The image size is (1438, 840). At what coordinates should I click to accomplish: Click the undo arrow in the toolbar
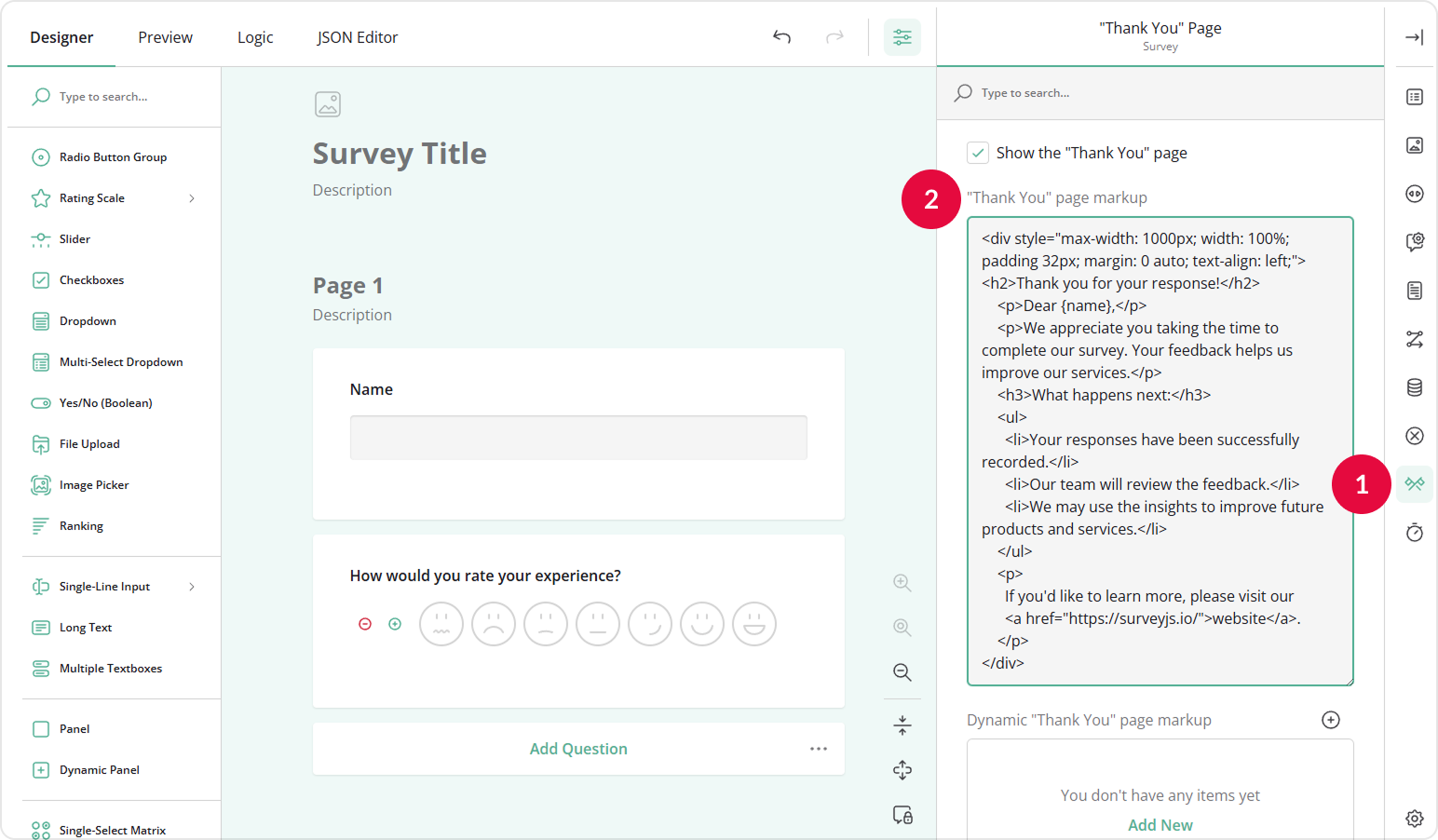(x=781, y=36)
